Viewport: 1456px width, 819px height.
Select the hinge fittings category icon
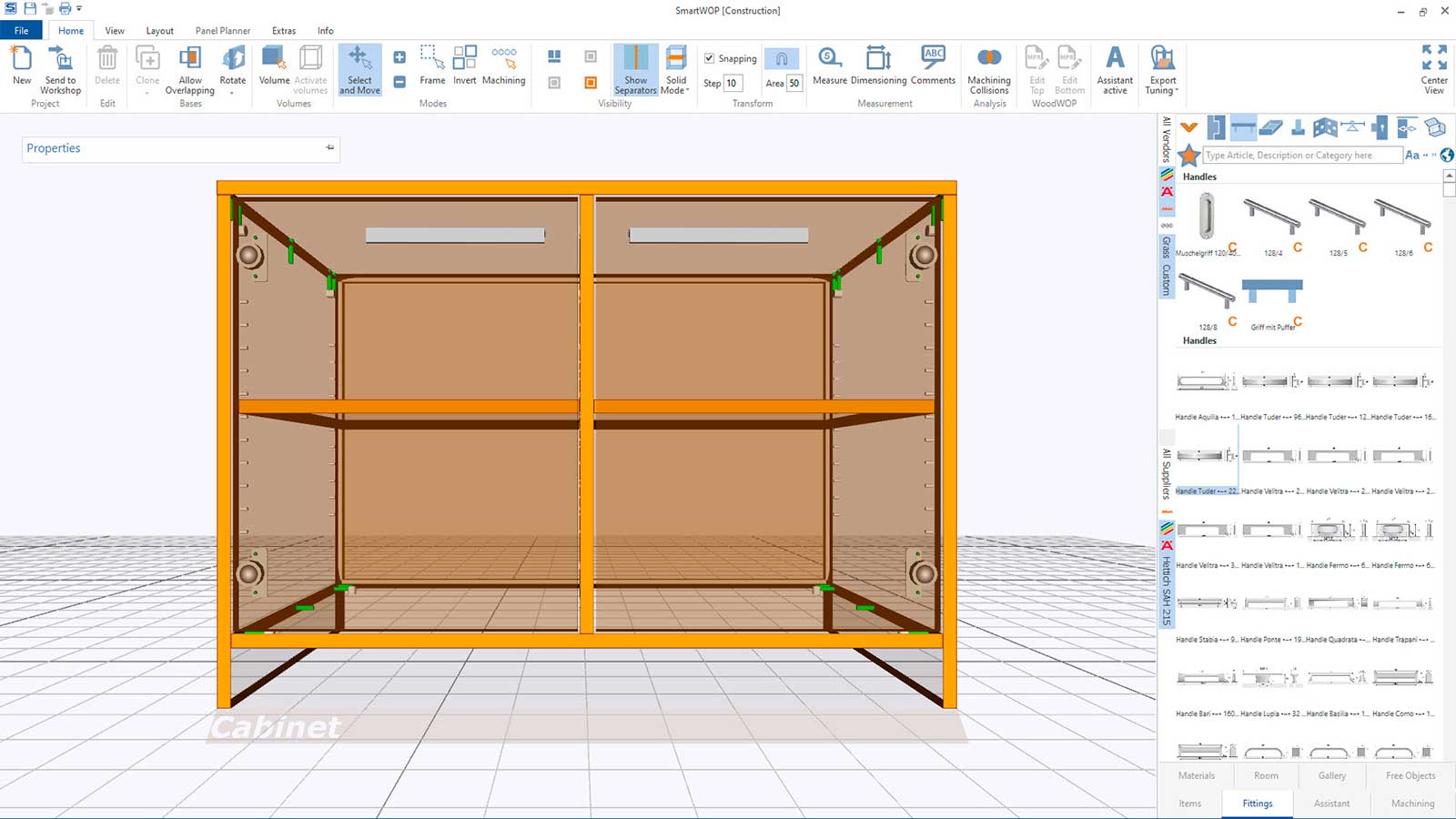1216,127
